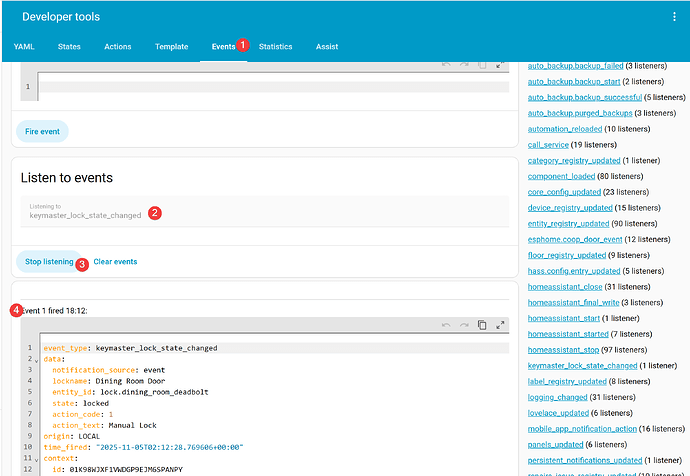This screenshot has width=690, height=476.
Task: Open auto_backup.backup_failed event link
Action: tap(575, 66)
